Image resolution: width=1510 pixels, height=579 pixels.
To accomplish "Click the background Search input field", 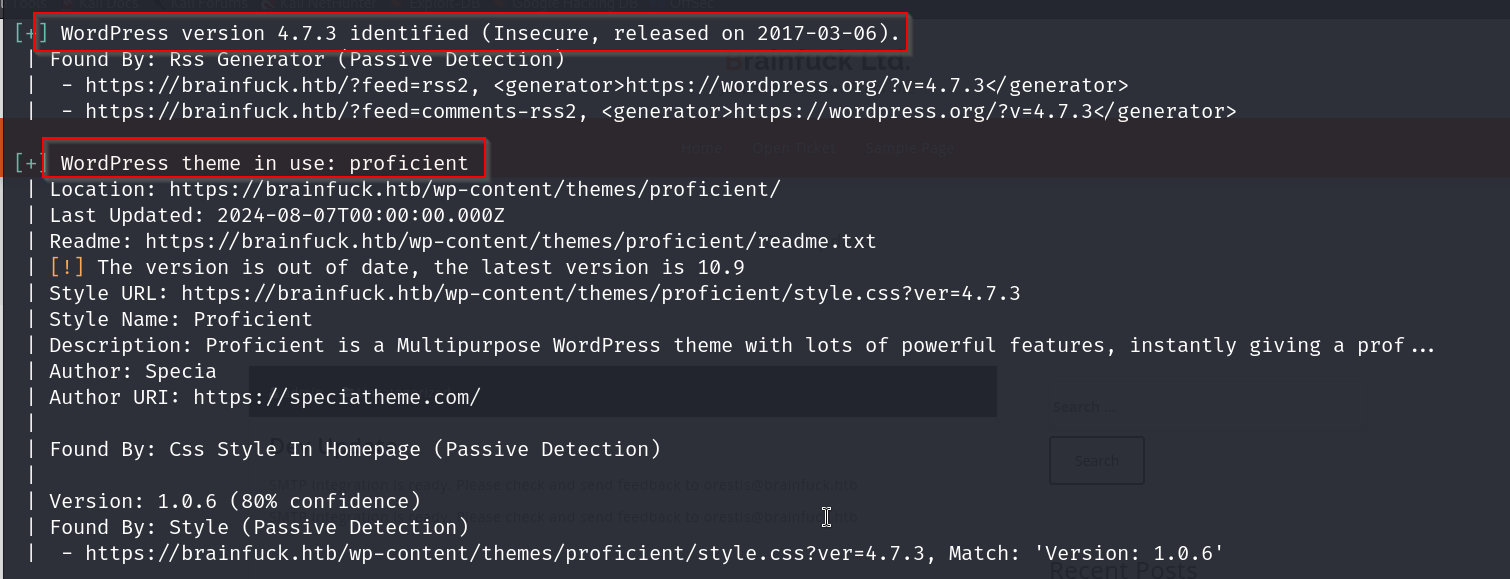I will coord(1090,408).
